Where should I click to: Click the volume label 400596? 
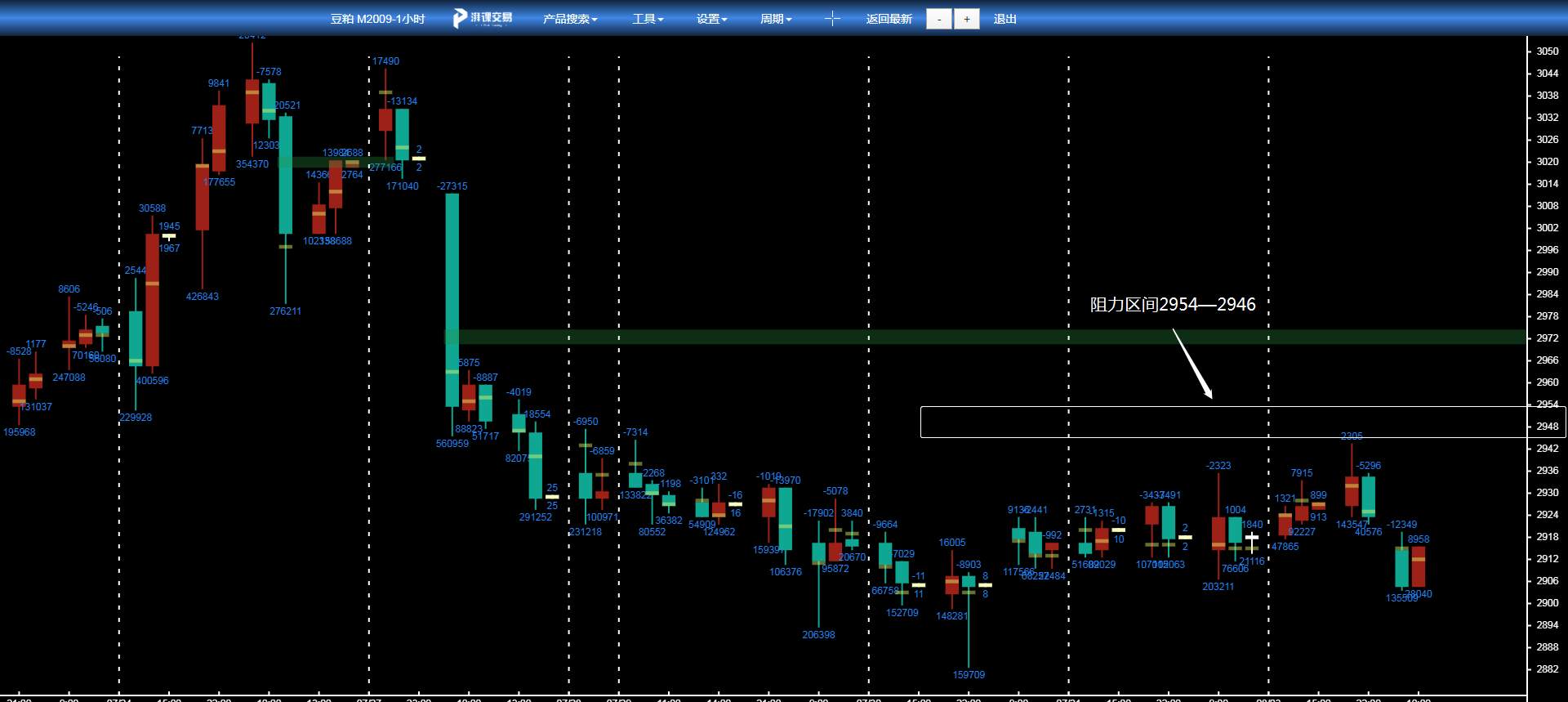(152, 381)
